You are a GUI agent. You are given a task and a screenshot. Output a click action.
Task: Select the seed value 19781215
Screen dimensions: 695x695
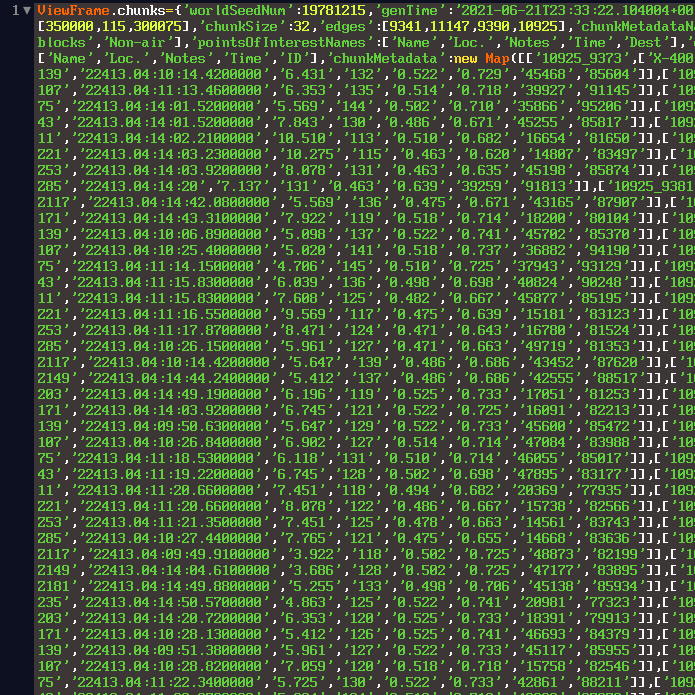335,10
